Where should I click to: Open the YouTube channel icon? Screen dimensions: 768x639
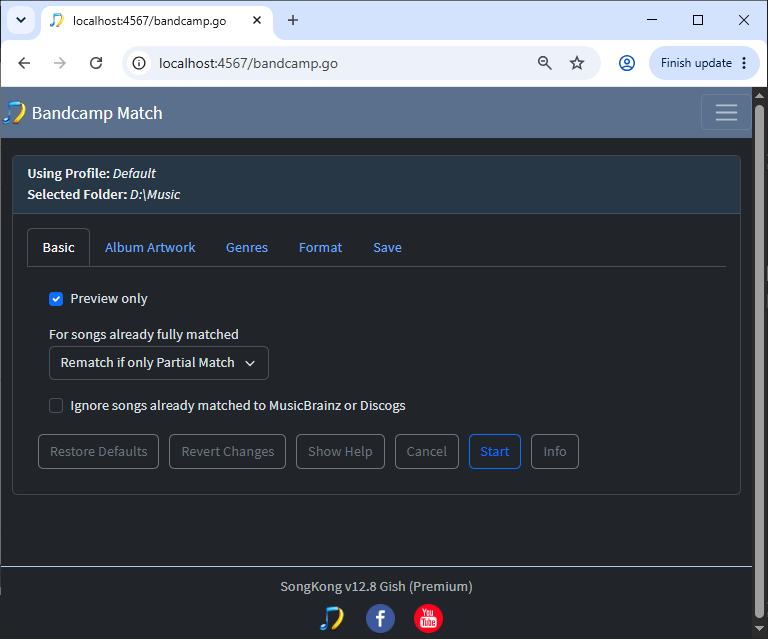(x=428, y=618)
